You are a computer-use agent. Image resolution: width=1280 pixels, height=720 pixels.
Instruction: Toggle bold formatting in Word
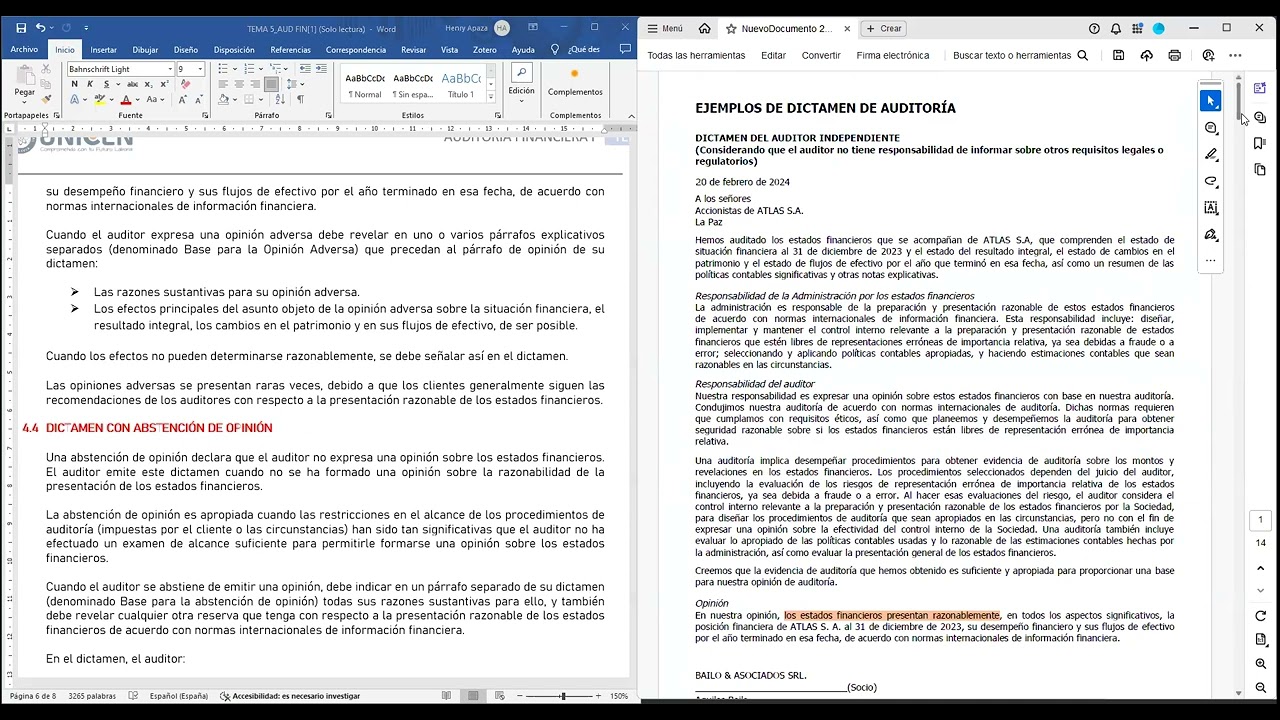pyautogui.click(x=74, y=85)
